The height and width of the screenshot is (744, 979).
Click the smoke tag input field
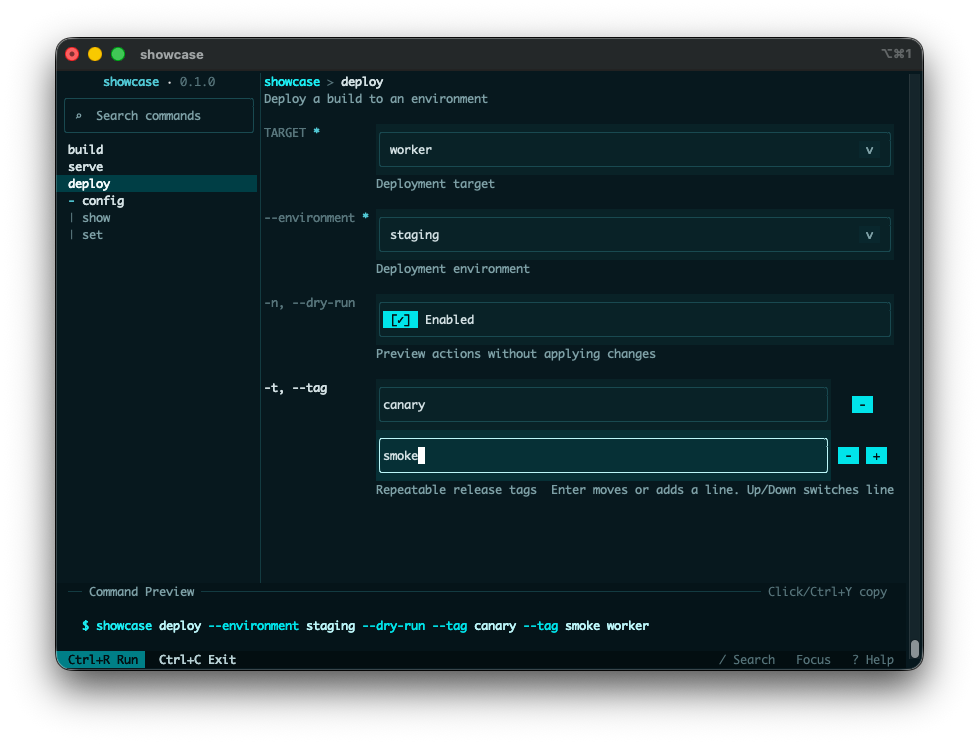click(603, 456)
